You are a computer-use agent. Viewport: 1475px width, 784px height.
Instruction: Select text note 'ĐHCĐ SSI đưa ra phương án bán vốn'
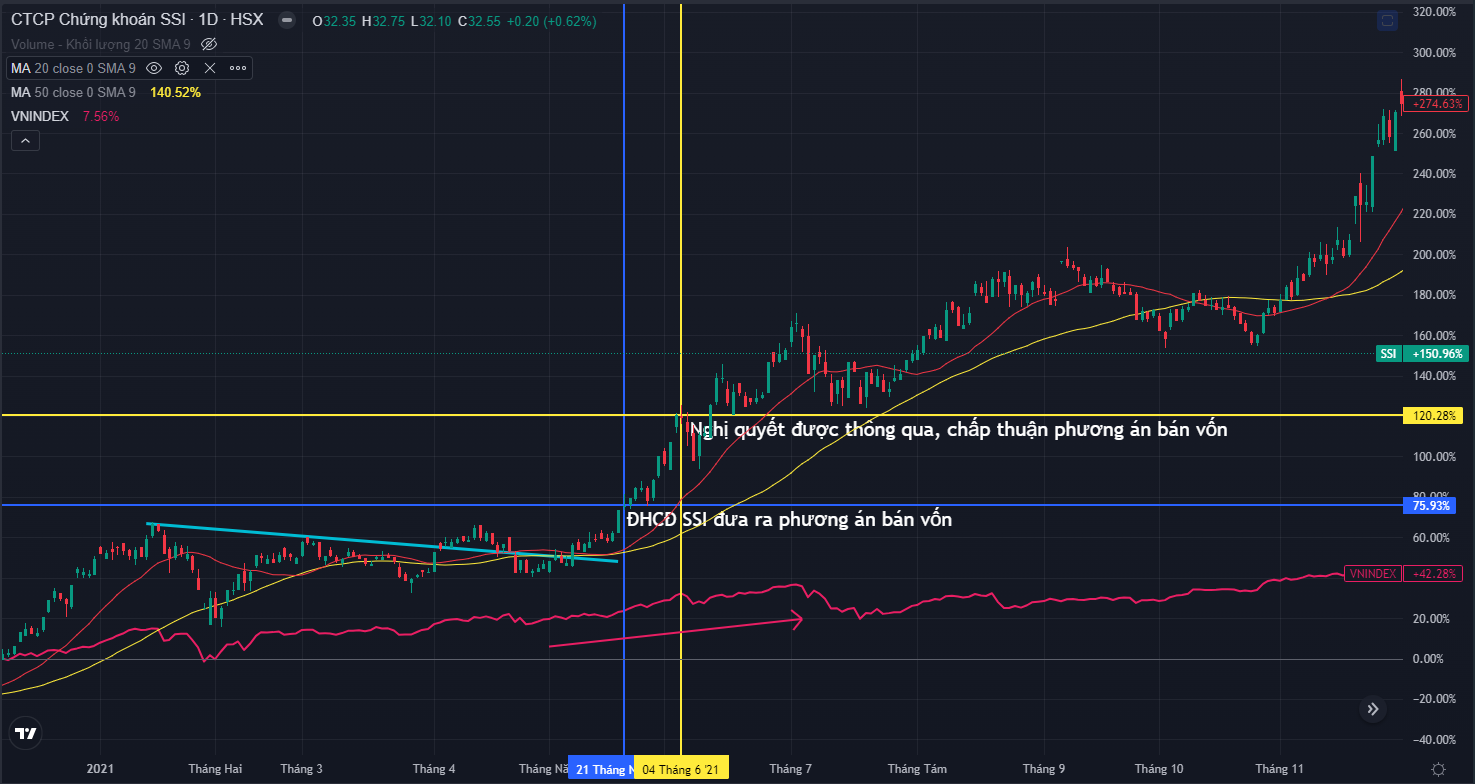point(789,520)
